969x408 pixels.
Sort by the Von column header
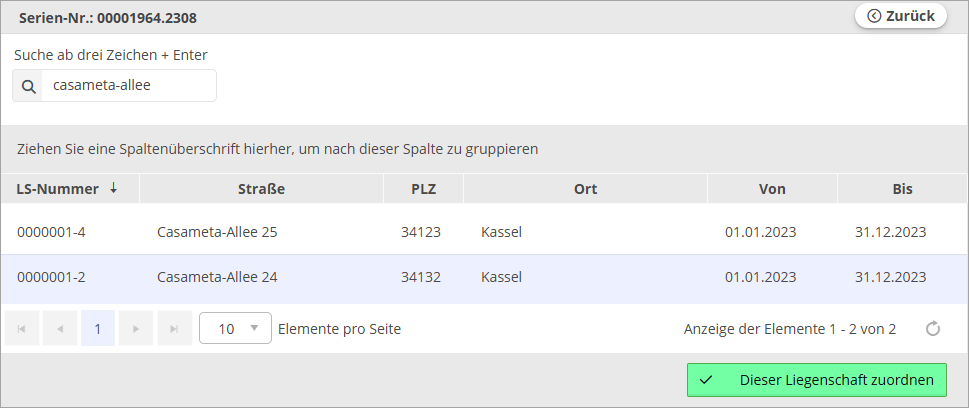click(x=772, y=188)
